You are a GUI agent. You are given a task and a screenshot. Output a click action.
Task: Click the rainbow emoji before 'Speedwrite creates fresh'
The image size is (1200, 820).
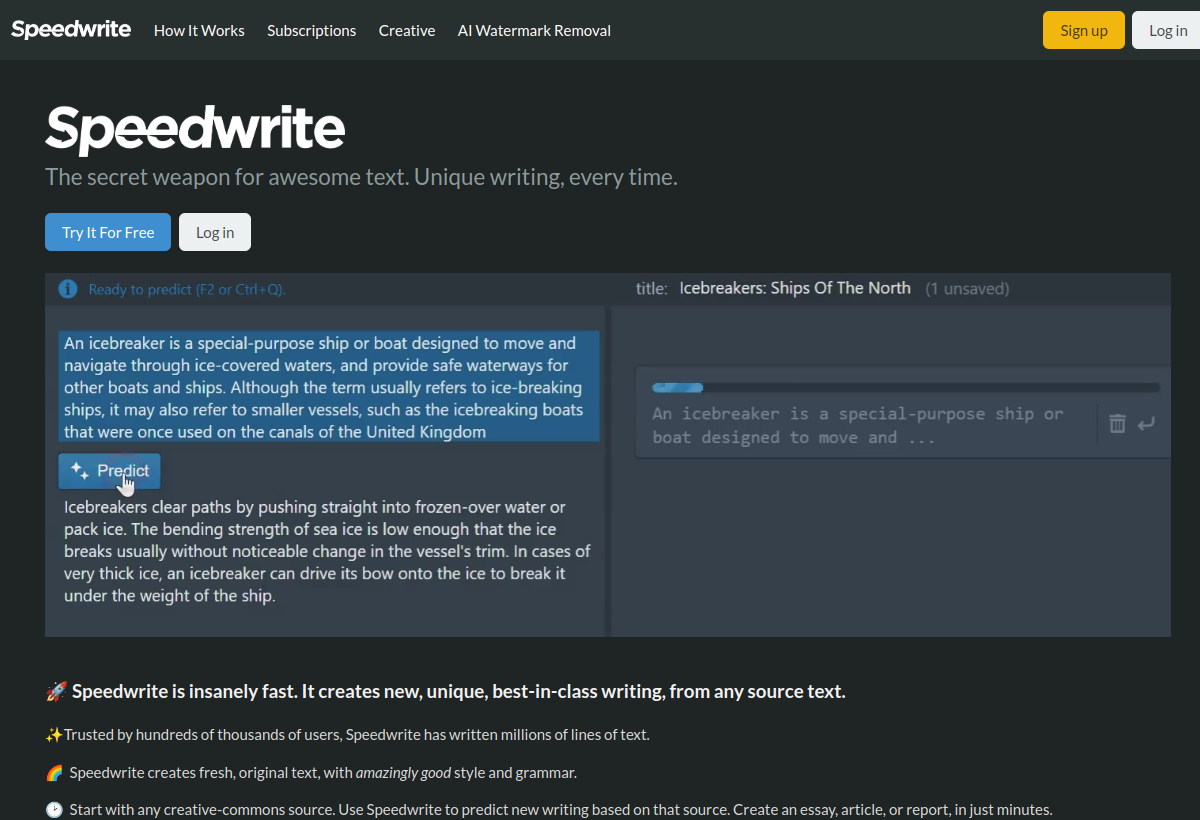(x=54, y=773)
